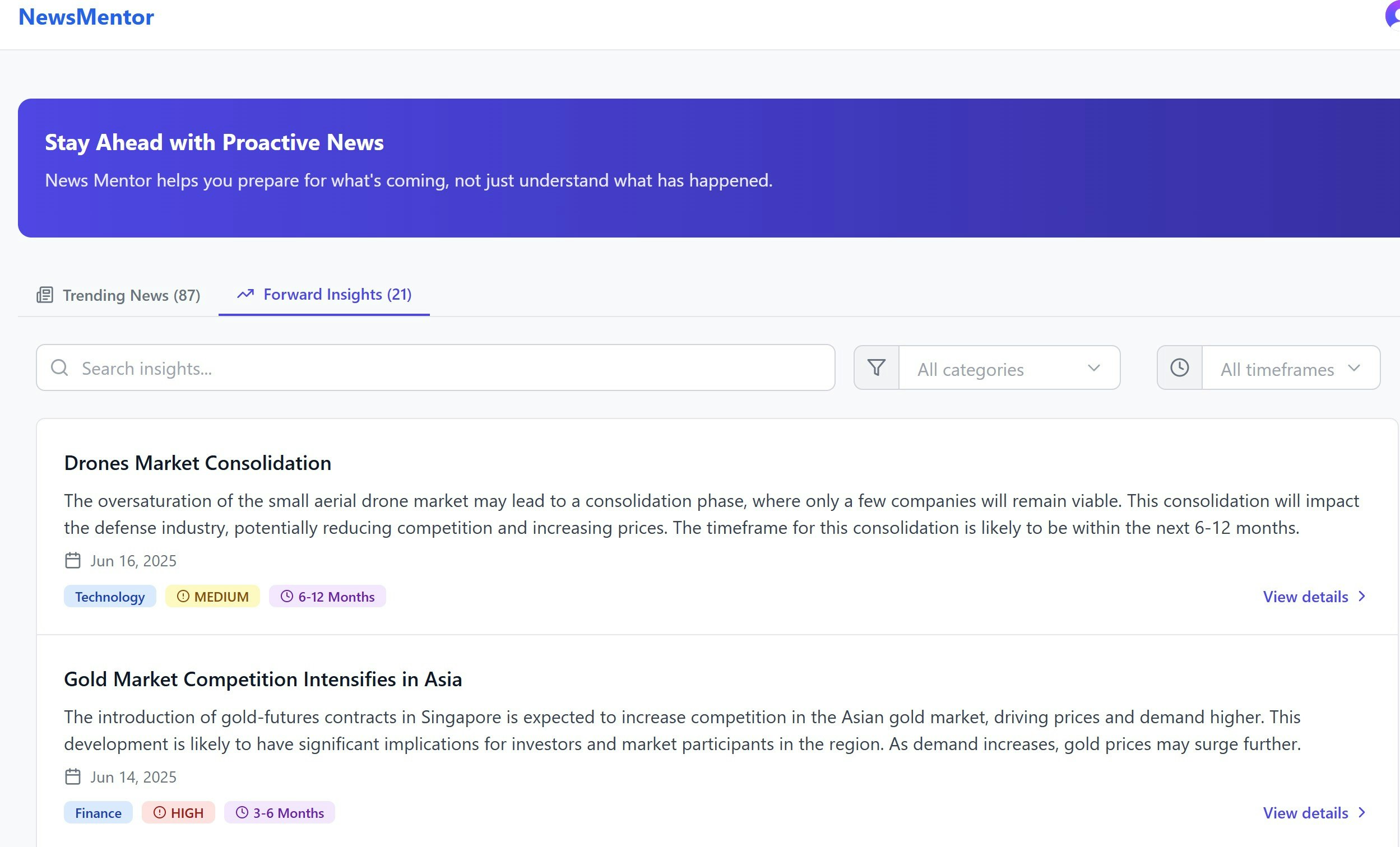The height and width of the screenshot is (847, 1400).
Task: Click the clock icon beside timeframes
Action: coord(1179,367)
